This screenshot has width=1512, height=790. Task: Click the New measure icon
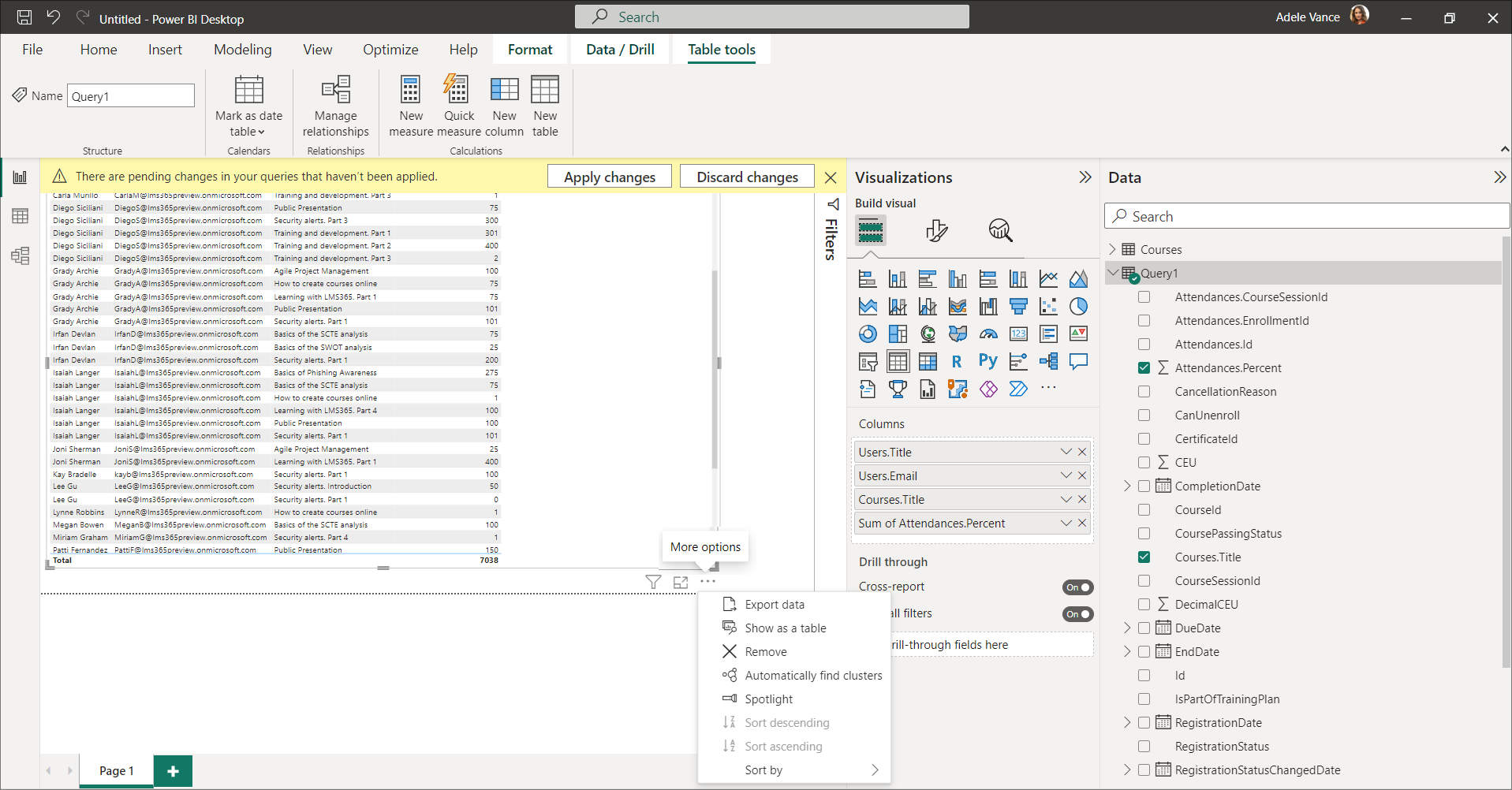410,91
